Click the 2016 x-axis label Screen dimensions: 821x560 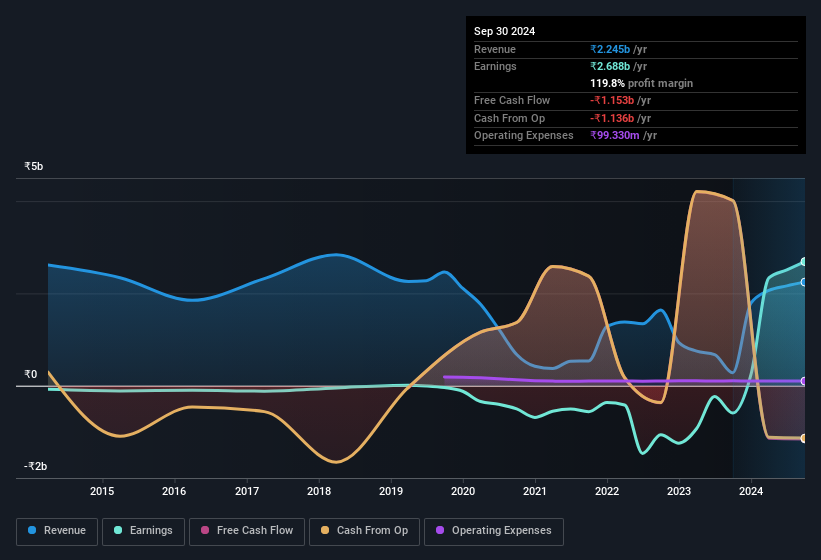[174, 491]
